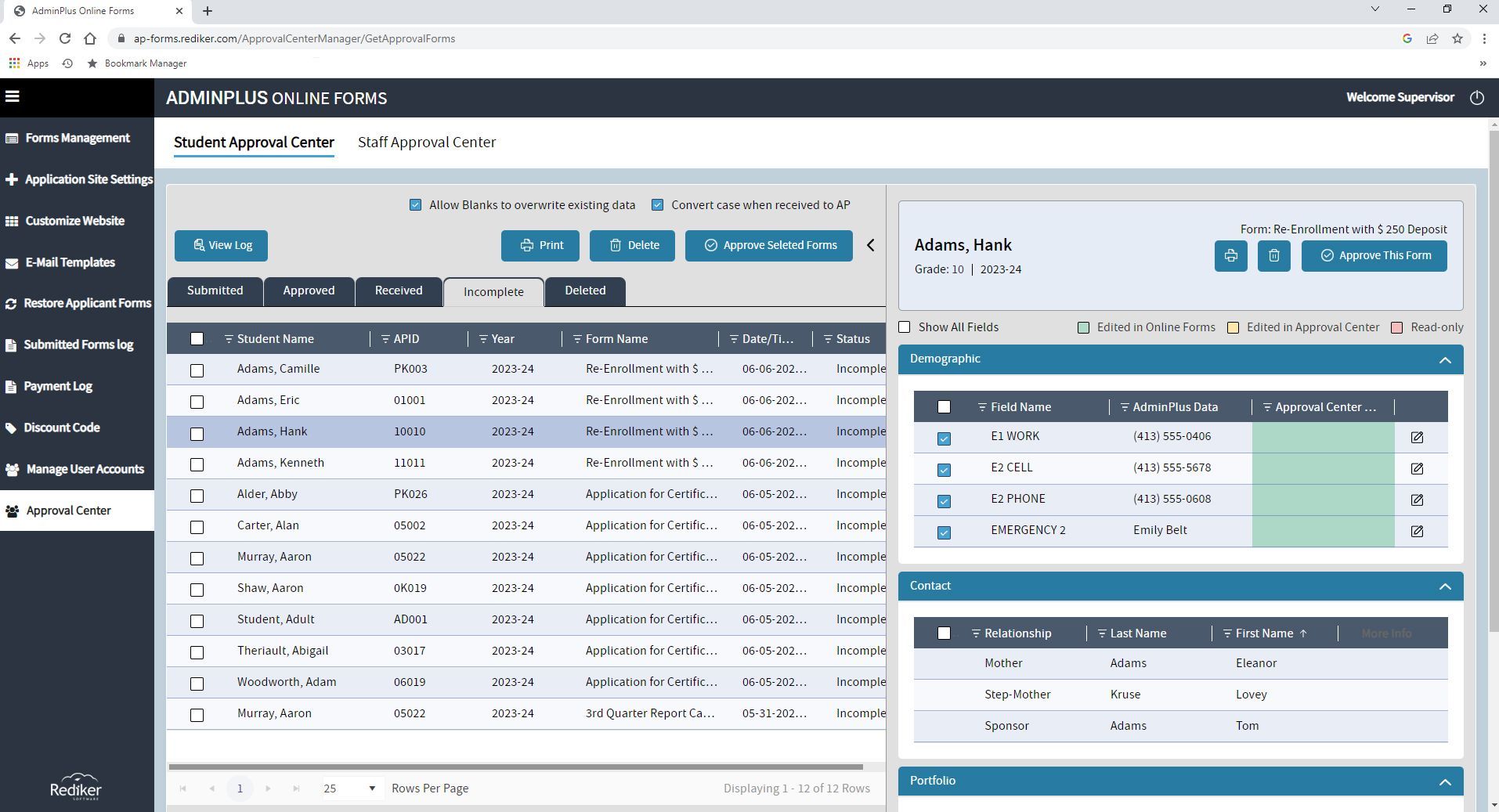Select page 1 in pagination
Viewport: 1499px width, 812px height.
coord(240,789)
